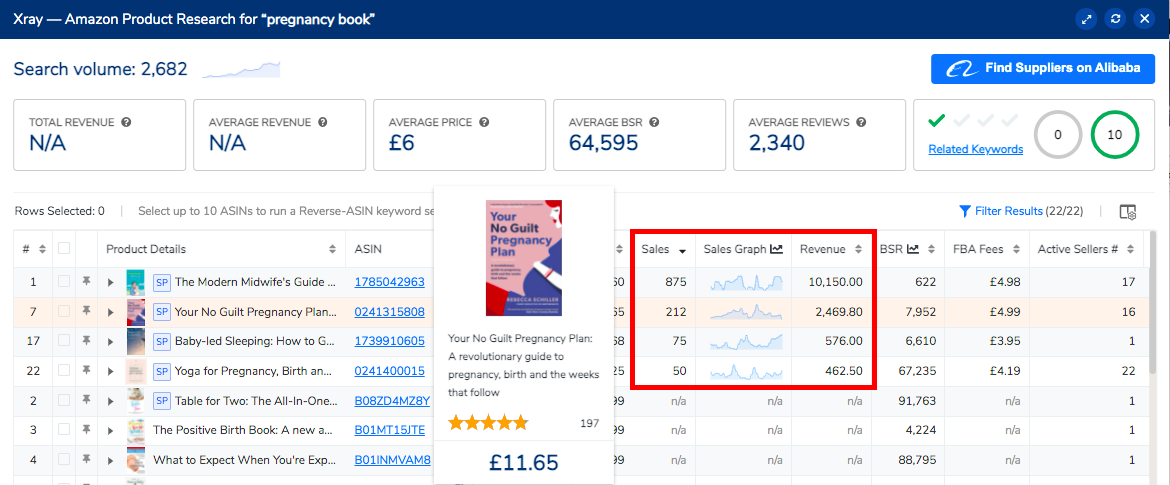Click the Total Revenue help icon

(126, 122)
